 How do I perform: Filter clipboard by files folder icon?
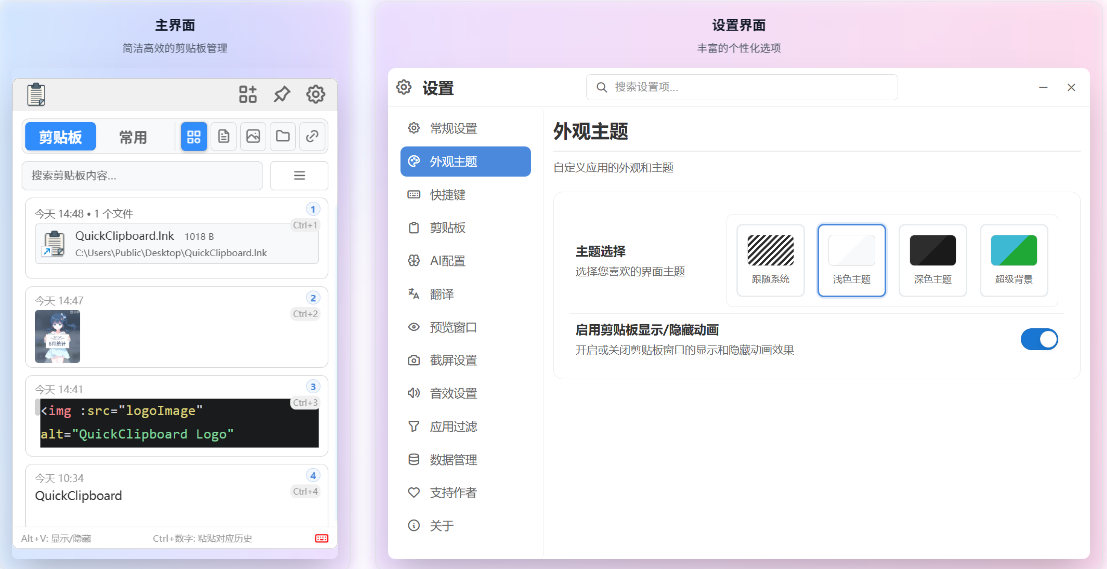(283, 137)
